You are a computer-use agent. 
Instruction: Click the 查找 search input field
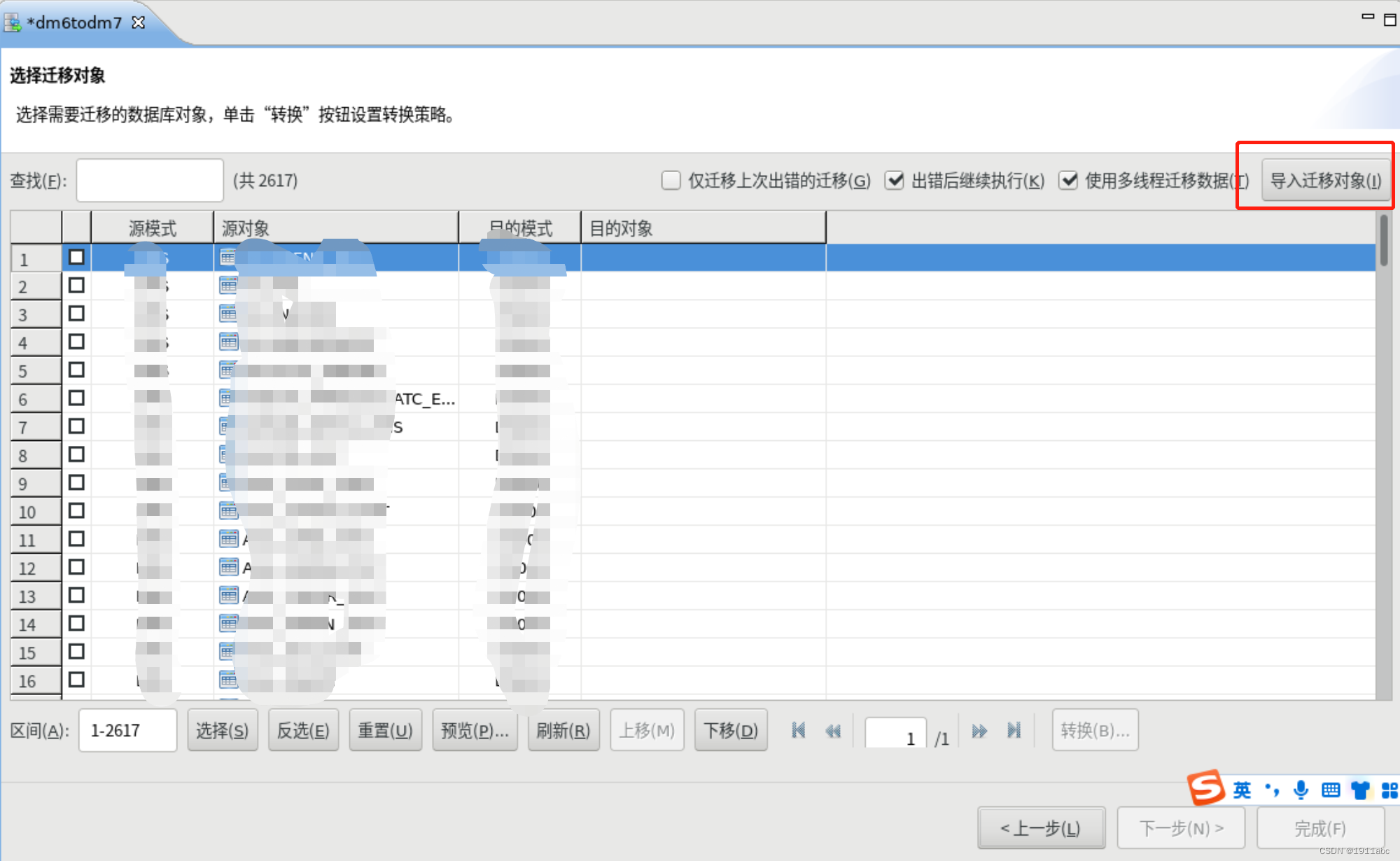pyautogui.click(x=150, y=181)
